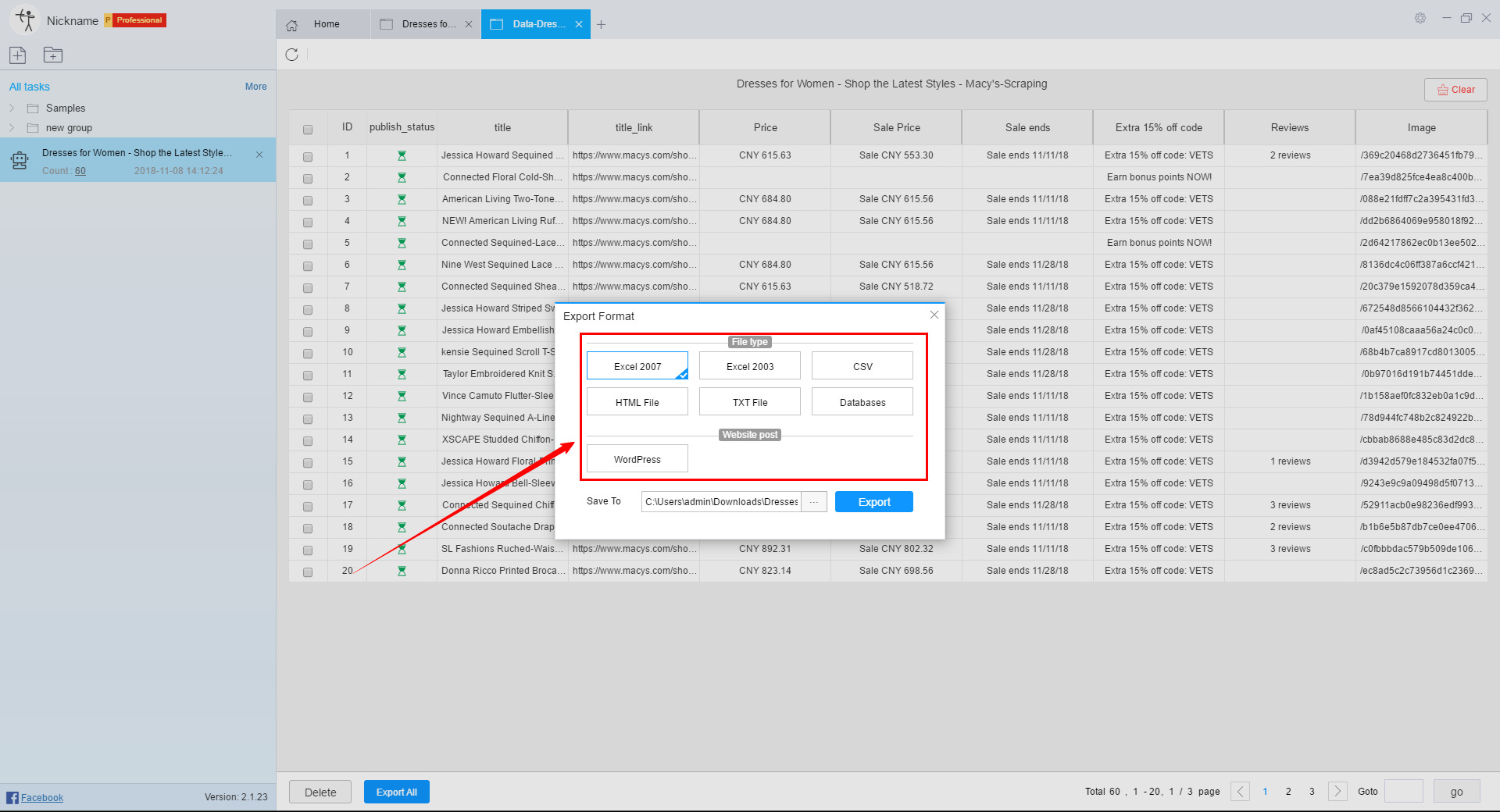This screenshot has height=812, width=1500.
Task: Select CSV file type
Action: point(862,365)
